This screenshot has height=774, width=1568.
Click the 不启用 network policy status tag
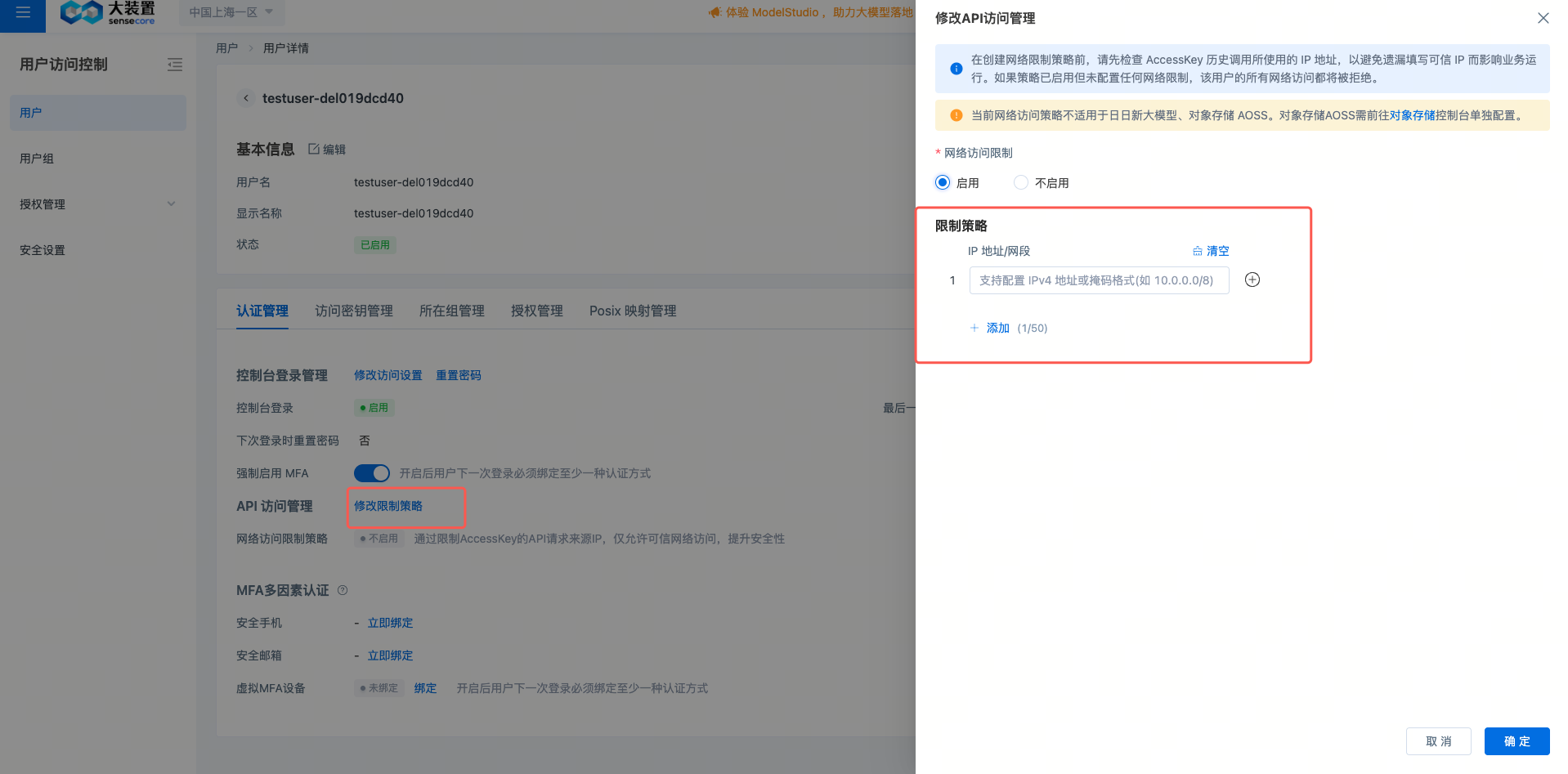(x=379, y=539)
